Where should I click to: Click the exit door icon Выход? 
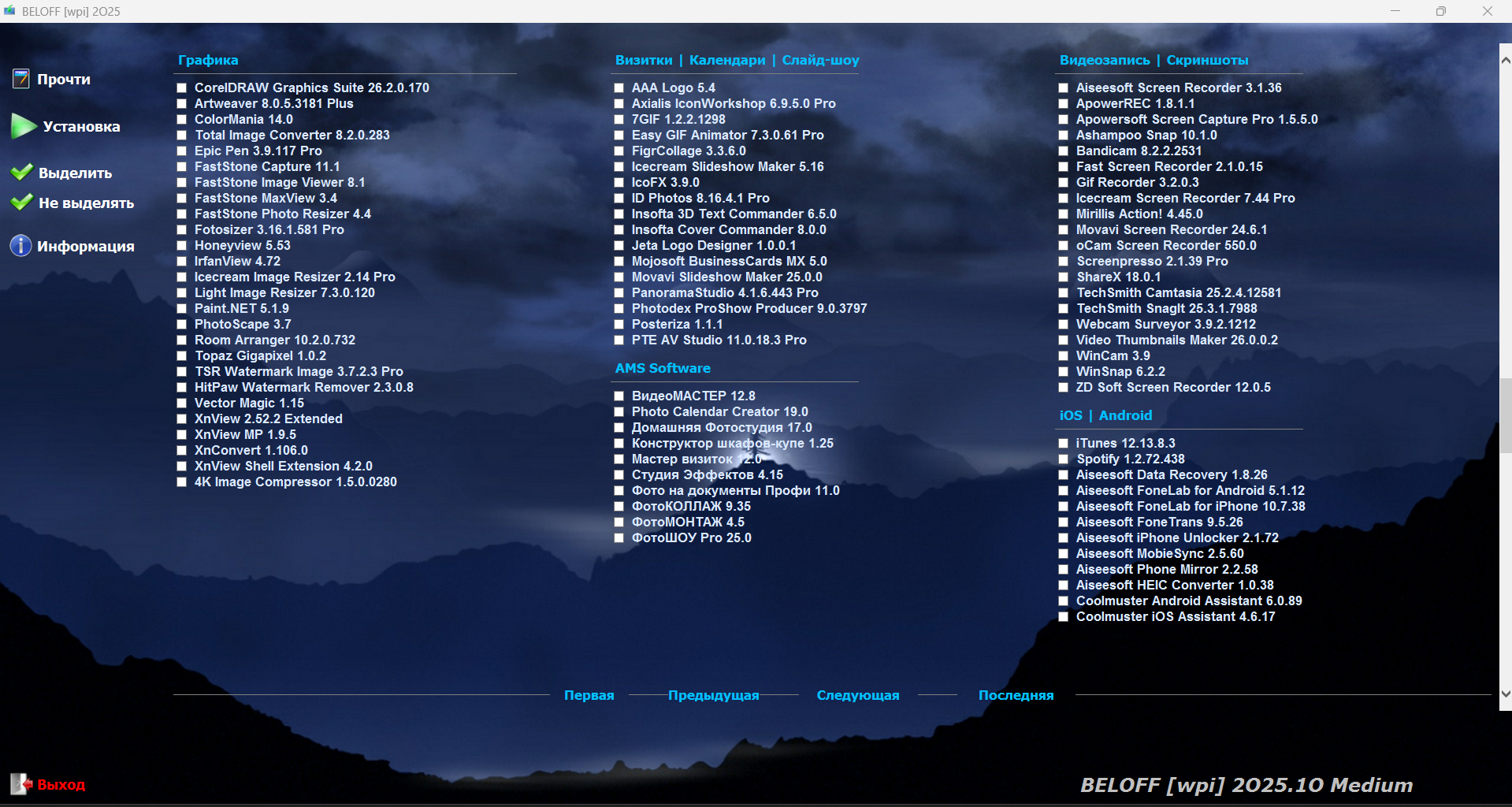[x=20, y=784]
